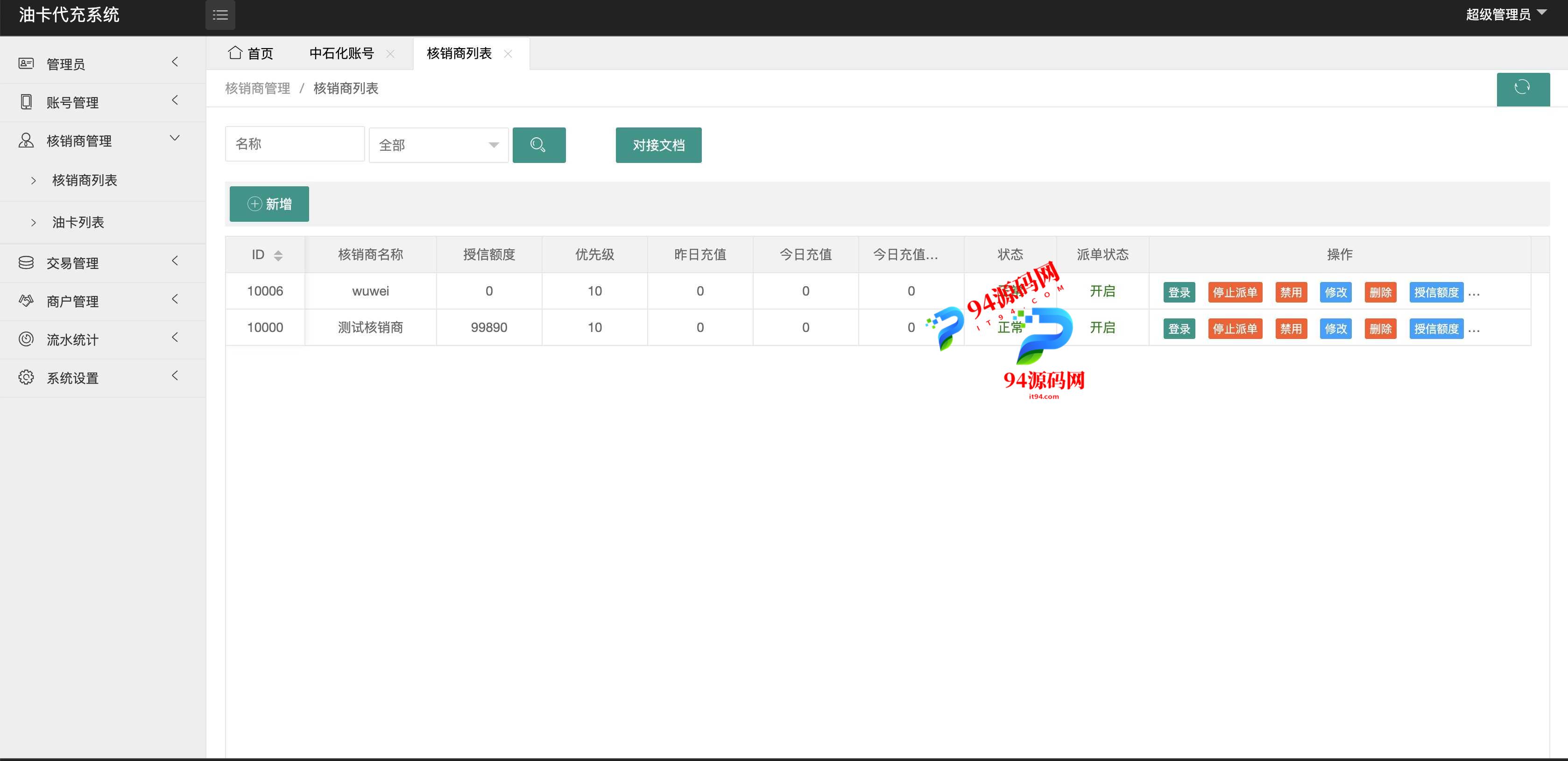This screenshot has height=761, width=1568.
Task: Expand the 流水统计 sidebar menu
Action: click(x=175, y=337)
